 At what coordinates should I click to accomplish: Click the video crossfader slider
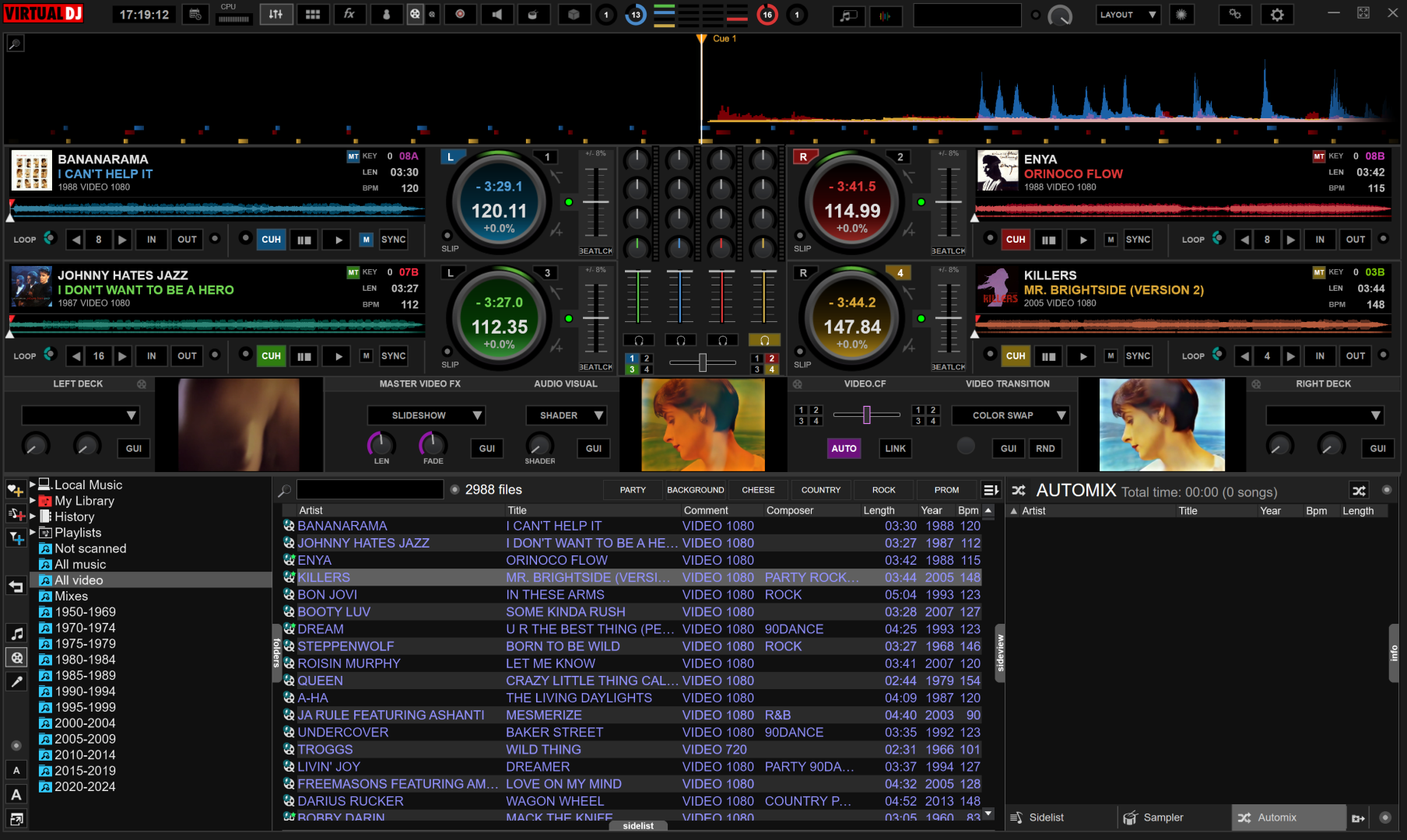[x=866, y=415]
